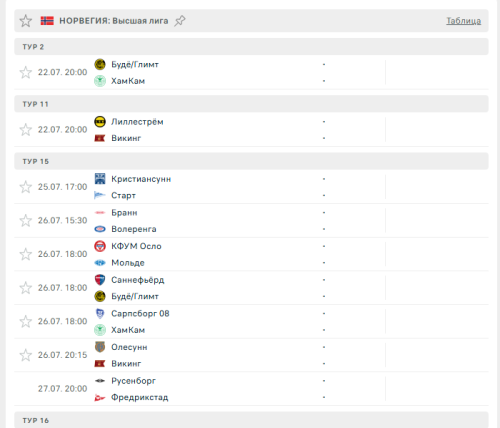Click the Олесунн club crest

pos(100,347)
